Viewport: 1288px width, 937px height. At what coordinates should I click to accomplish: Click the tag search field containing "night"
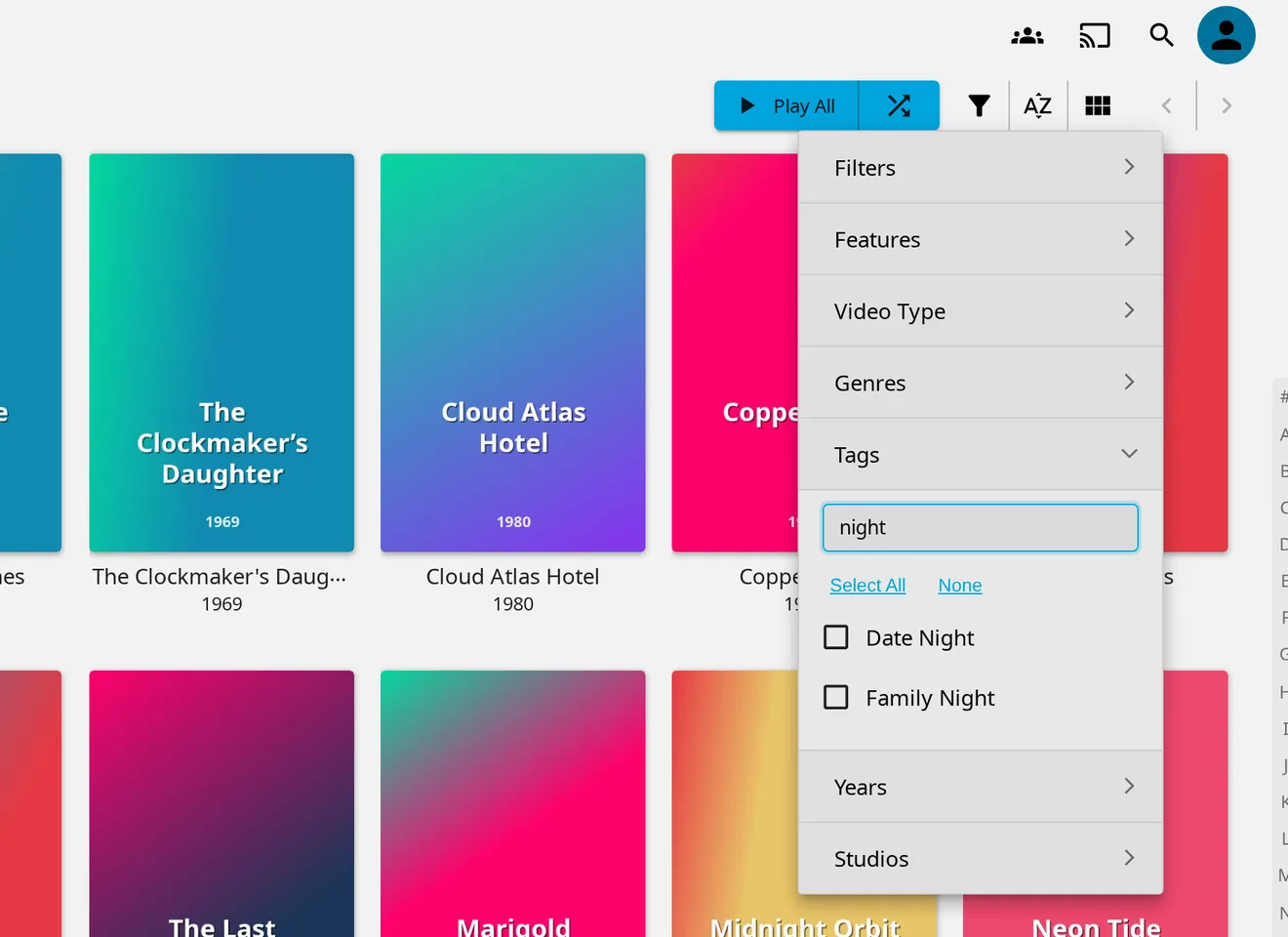[981, 528]
